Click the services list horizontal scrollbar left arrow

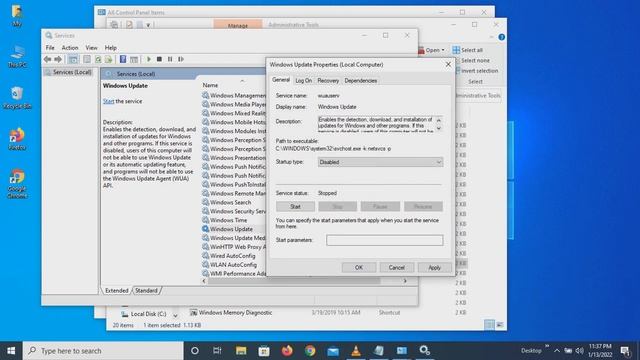204,281
